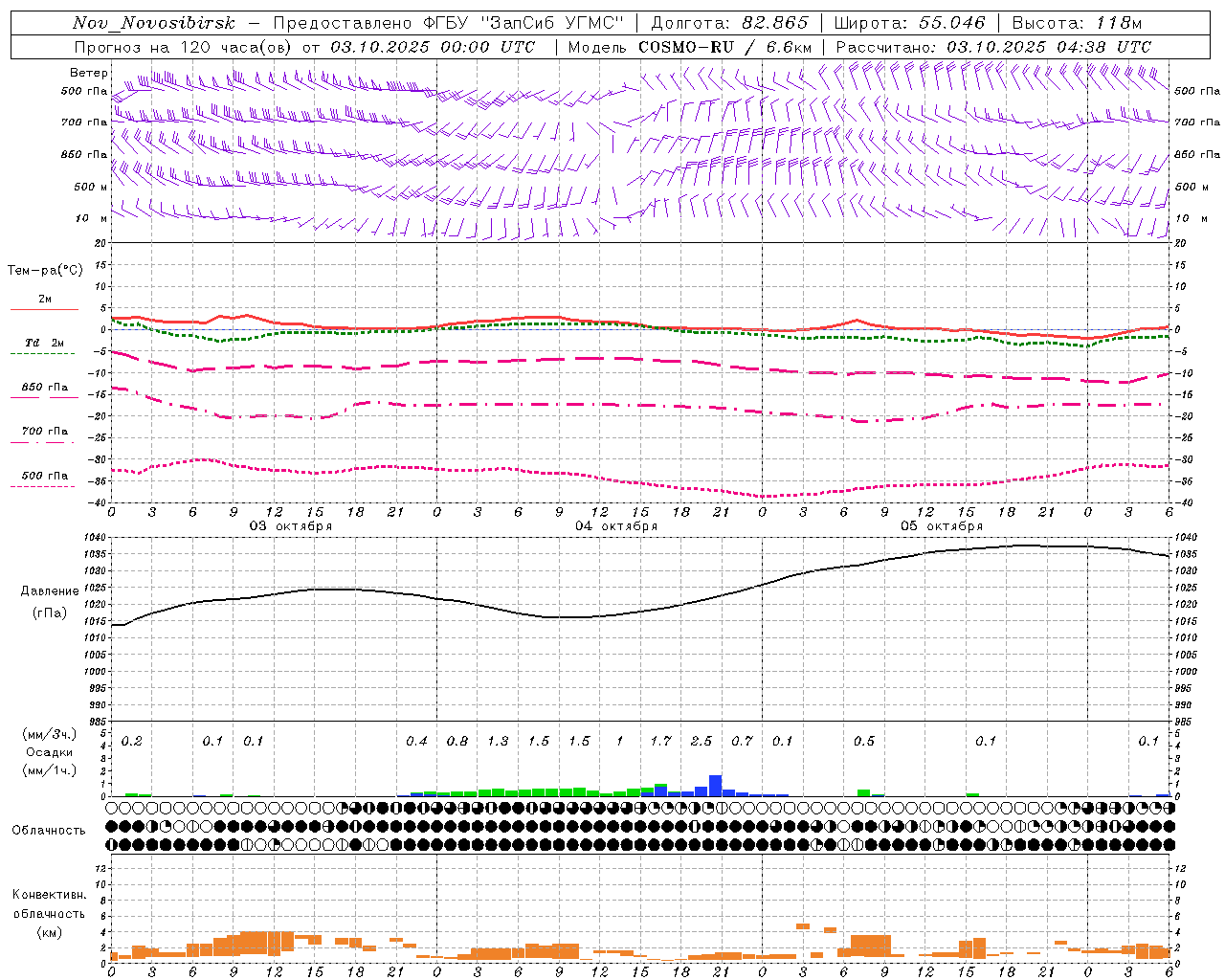The image size is (1225, 980).
Task: Click the date label 04 октября
Action: (x=616, y=525)
